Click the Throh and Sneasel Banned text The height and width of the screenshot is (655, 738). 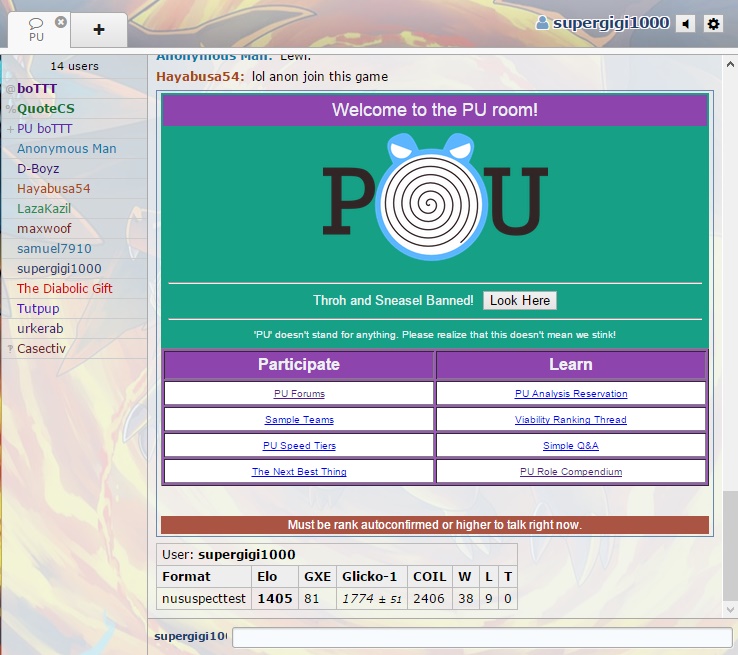(393, 300)
